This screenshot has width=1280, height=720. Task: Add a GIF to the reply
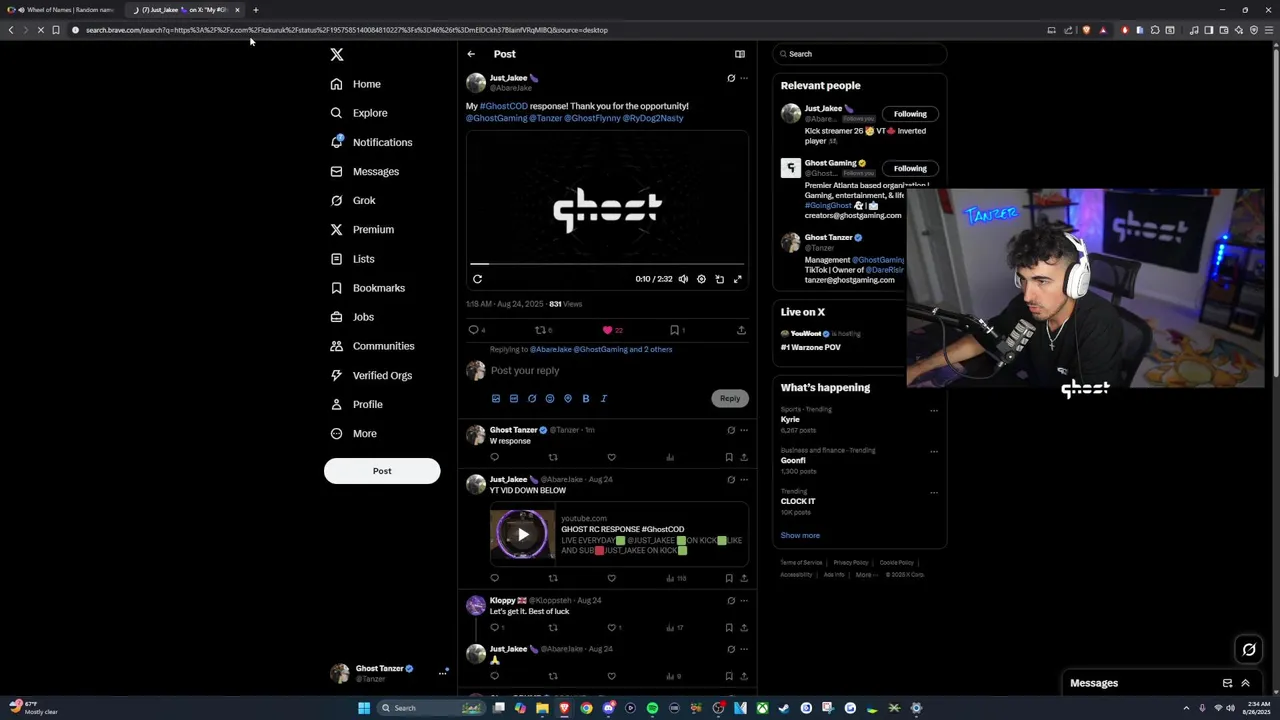514,399
